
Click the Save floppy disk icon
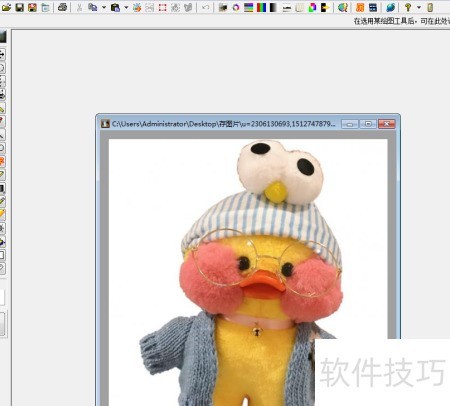(x=20, y=7)
